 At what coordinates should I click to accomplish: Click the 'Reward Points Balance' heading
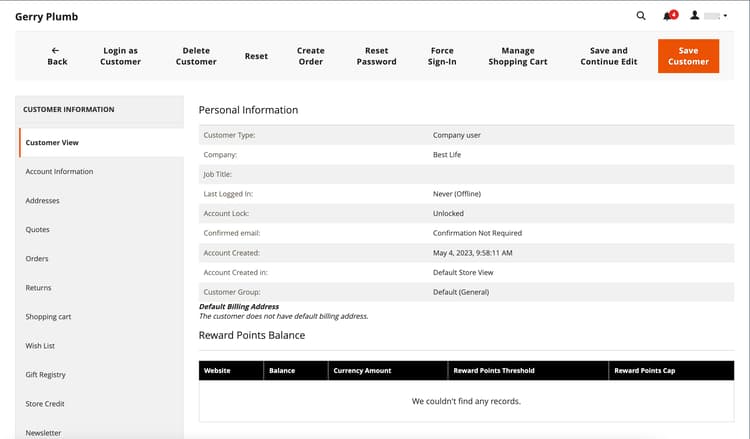click(x=252, y=335)
